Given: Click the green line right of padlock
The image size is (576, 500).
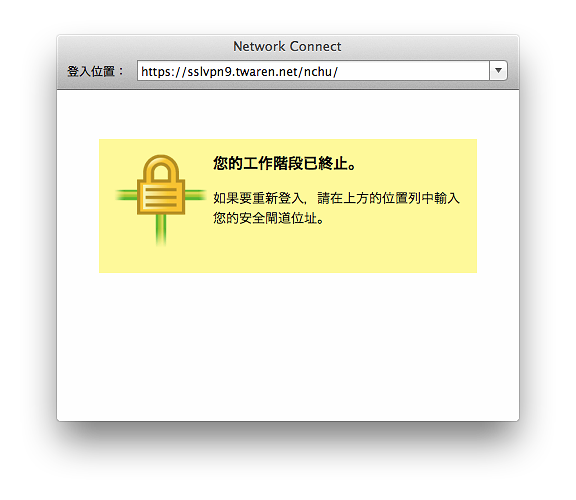Looking at the screenshot, I should [x=195, y=195].
